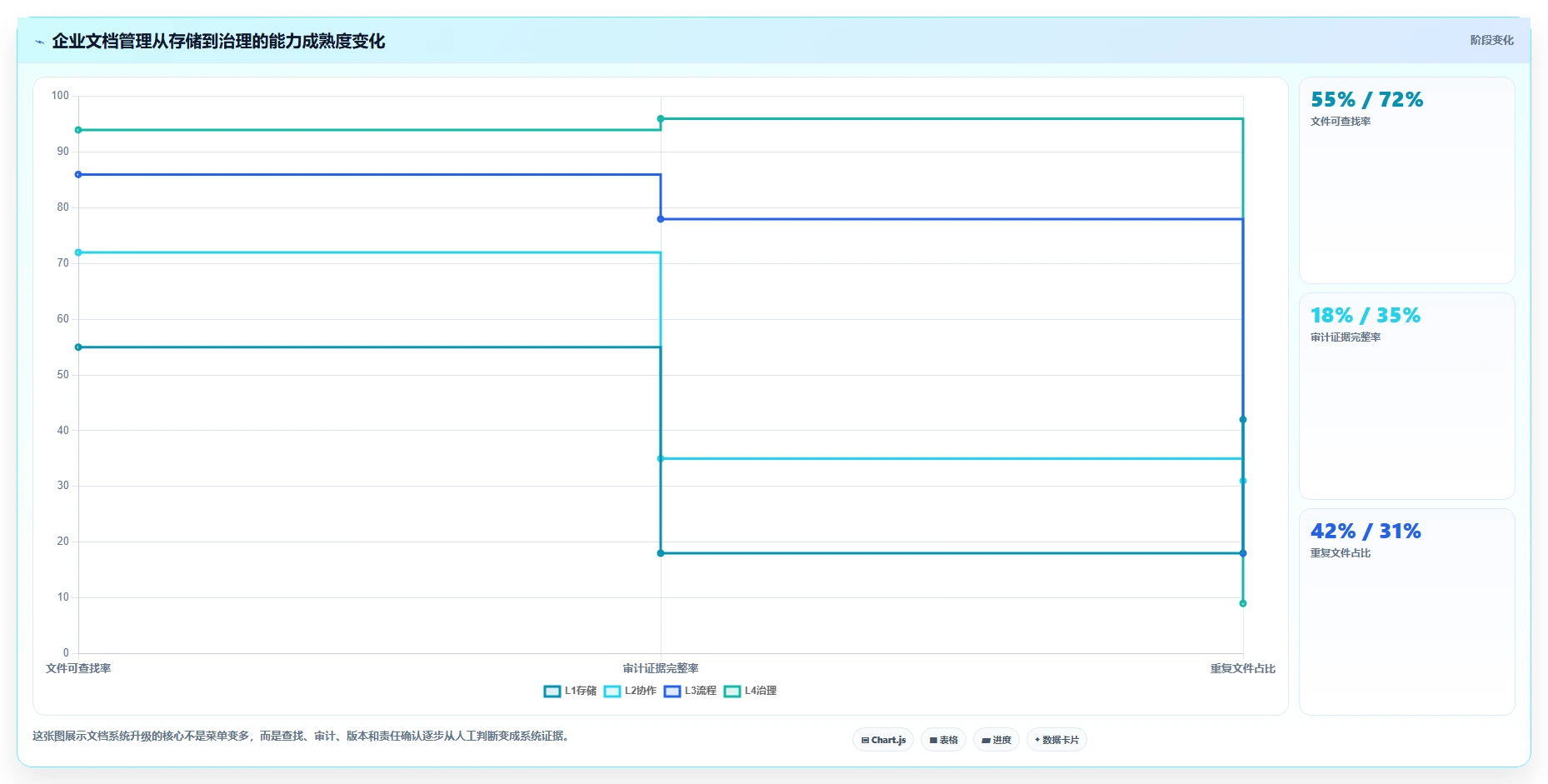Click the description text starting 这张图展示文档系统升级
Viewport: 1548px width, 784px height.
[x=302, y=736]
